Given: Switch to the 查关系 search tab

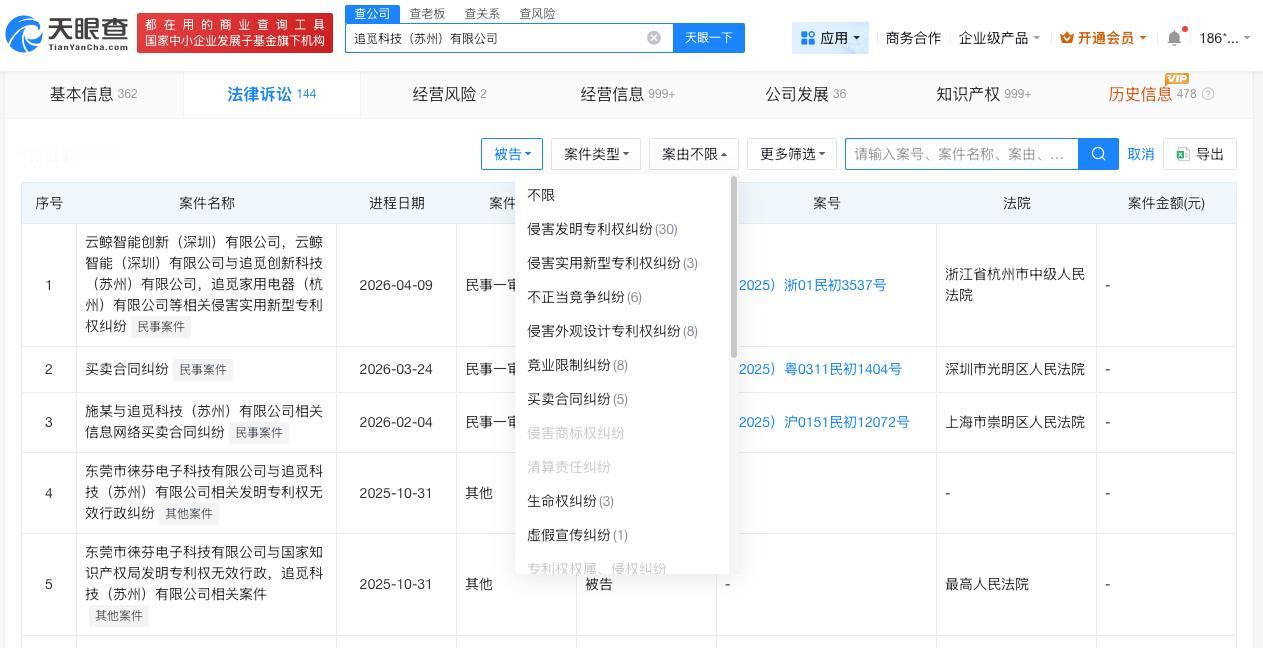Looking at the screenshot, I should (x=482, y=13).
